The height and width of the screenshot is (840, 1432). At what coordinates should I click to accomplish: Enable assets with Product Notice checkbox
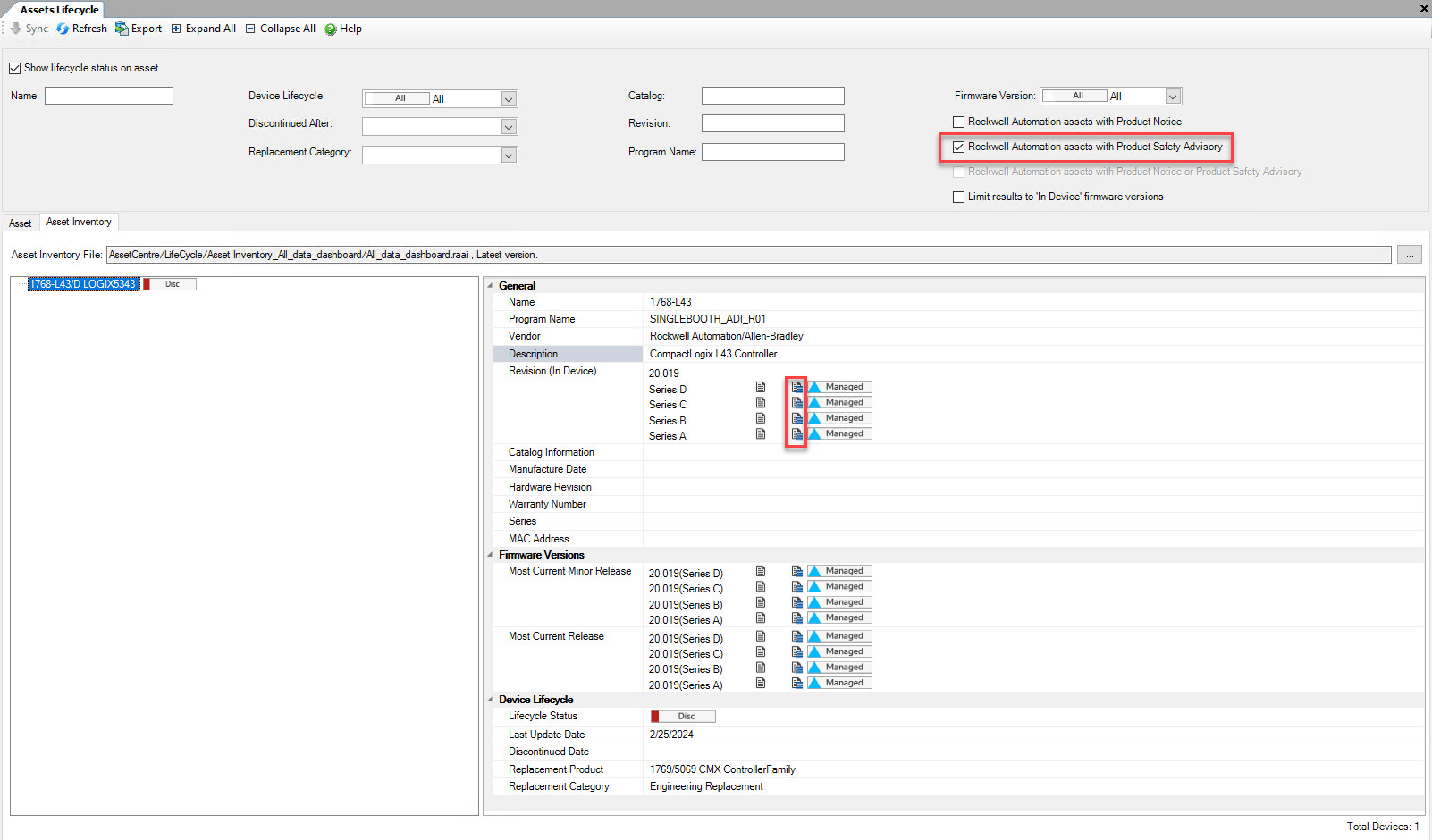[x=958, y=122]
